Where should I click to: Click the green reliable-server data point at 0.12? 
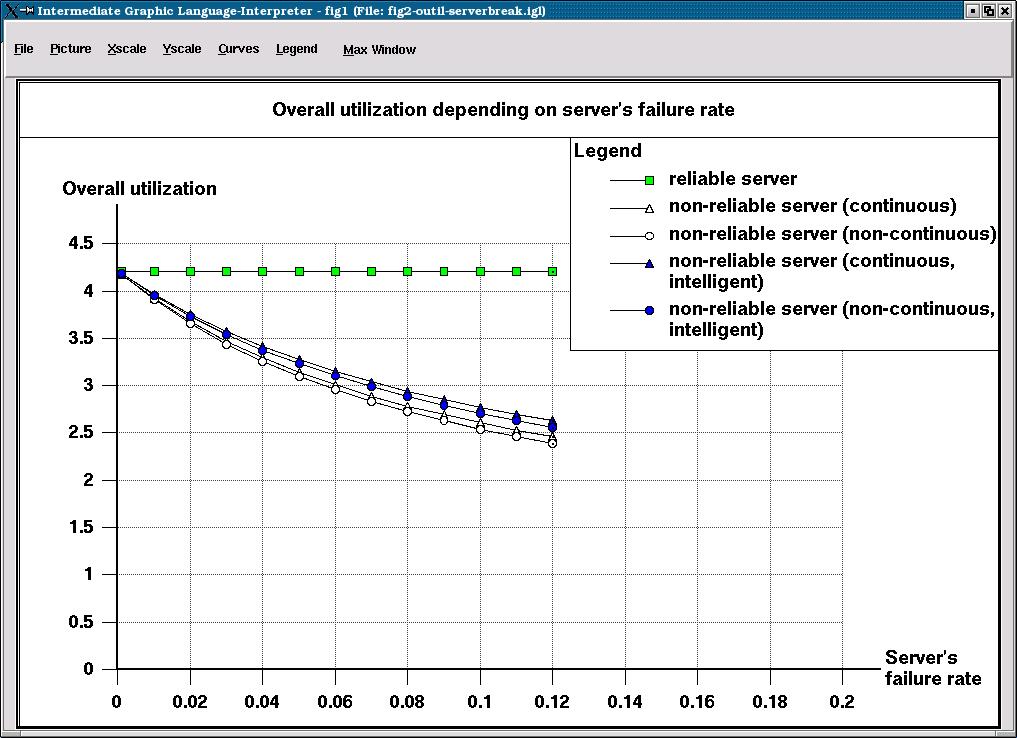coord(553,271)
